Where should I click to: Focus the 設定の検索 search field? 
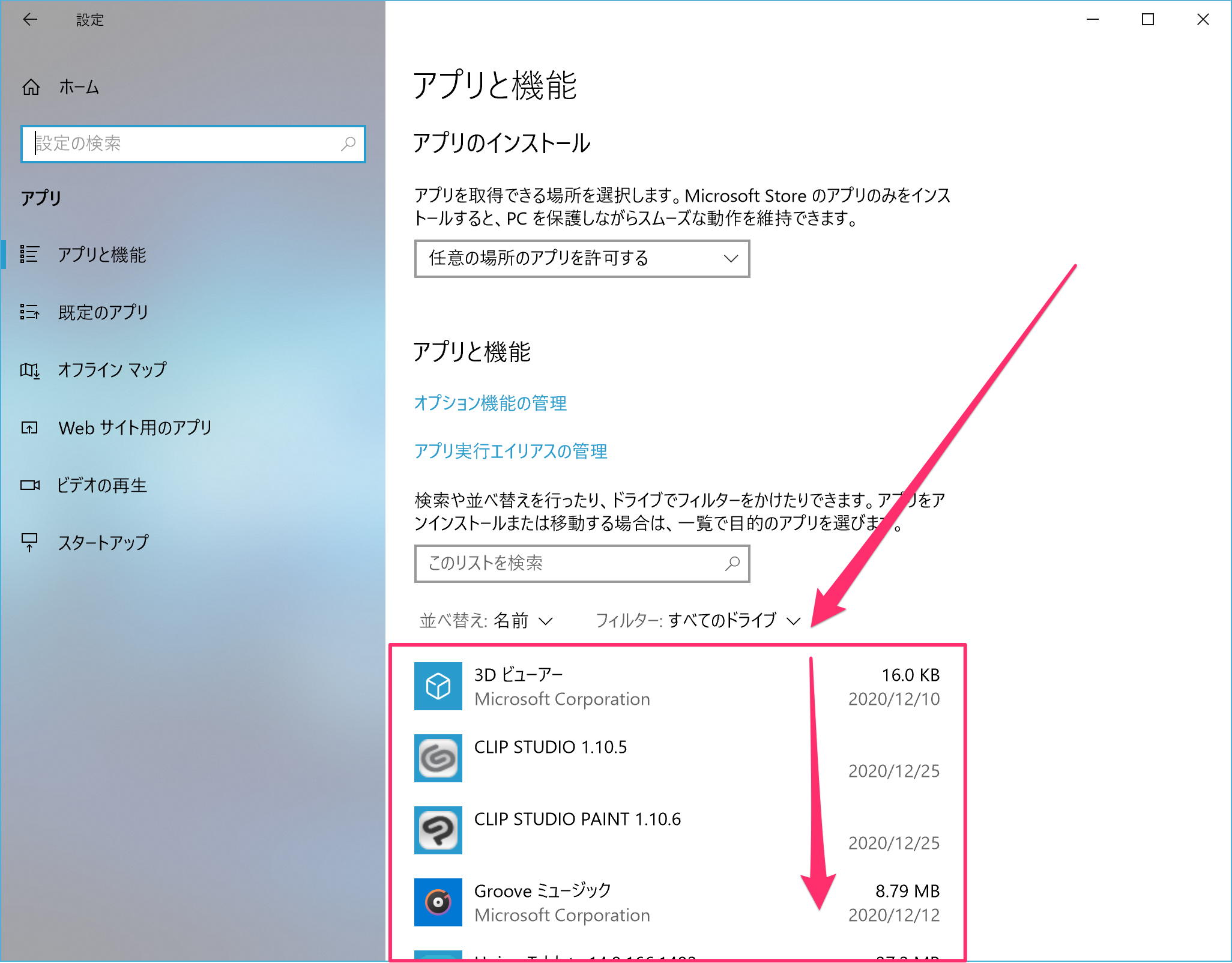193,143
